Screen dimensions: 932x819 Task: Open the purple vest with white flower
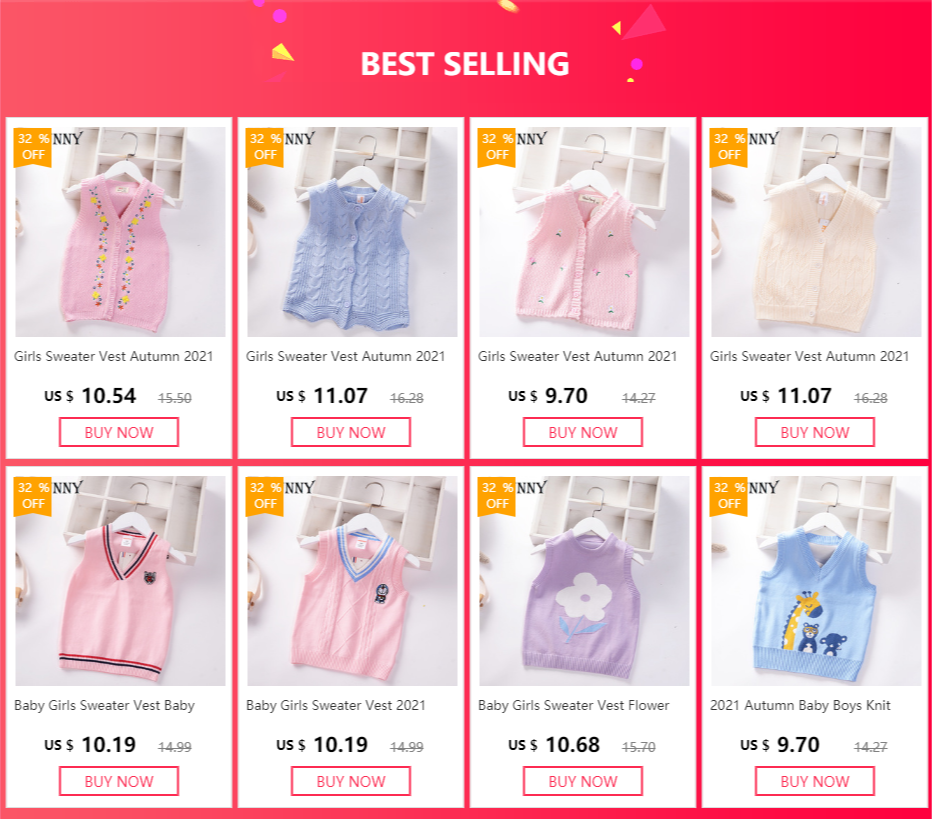coord(584,581)
